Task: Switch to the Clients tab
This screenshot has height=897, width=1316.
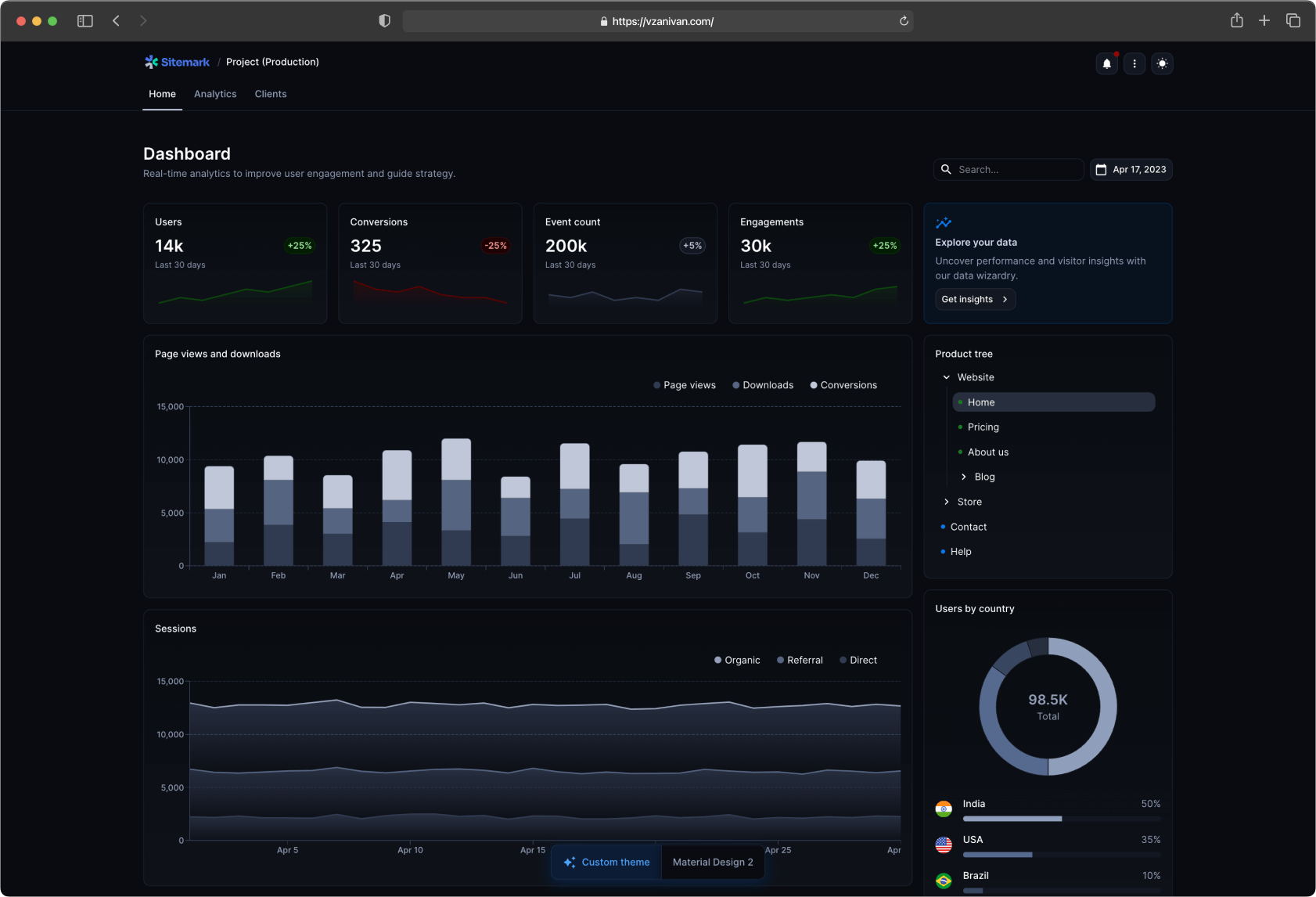Action: [271, 94]
